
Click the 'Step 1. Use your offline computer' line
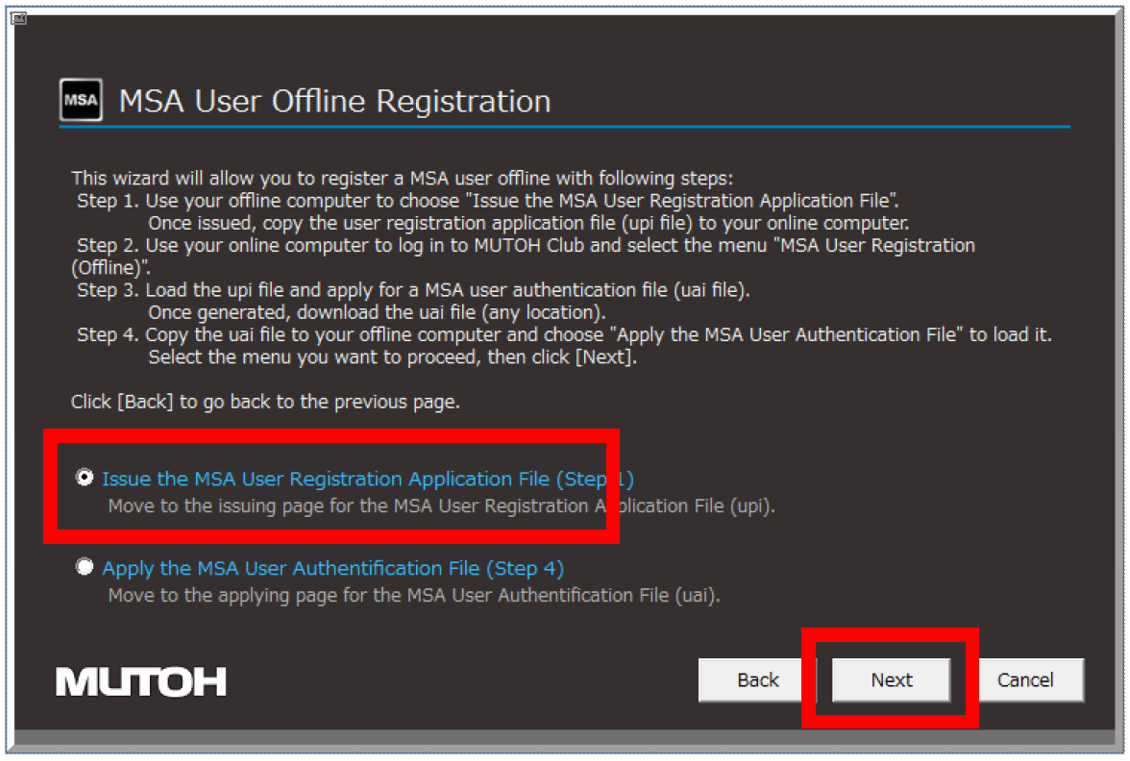tap(488, 200)
